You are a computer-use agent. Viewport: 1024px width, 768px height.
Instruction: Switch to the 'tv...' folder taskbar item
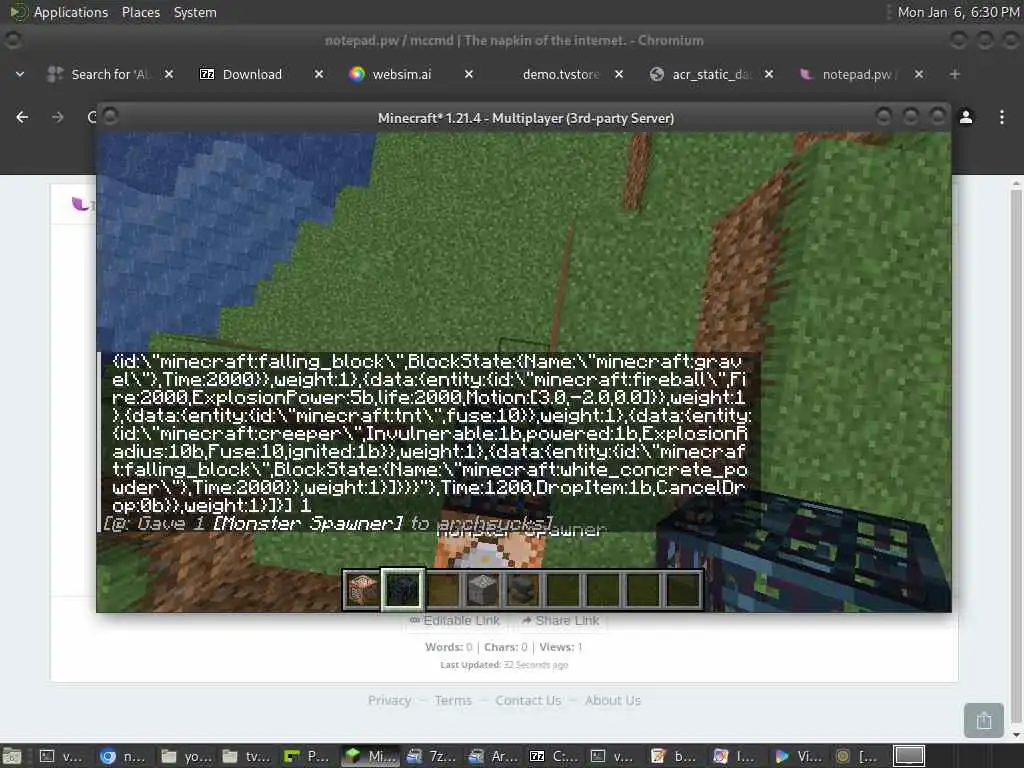coord(246,756)
